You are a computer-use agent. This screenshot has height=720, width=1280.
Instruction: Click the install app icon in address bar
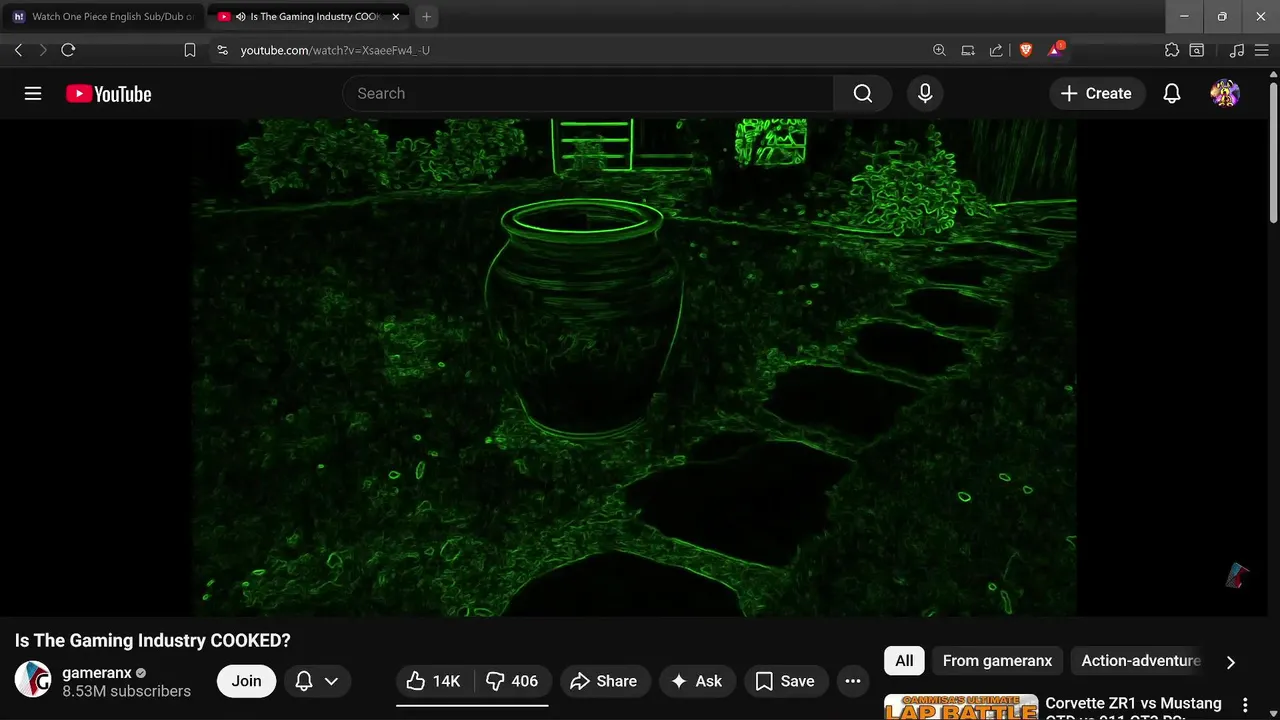pos(968,50)
